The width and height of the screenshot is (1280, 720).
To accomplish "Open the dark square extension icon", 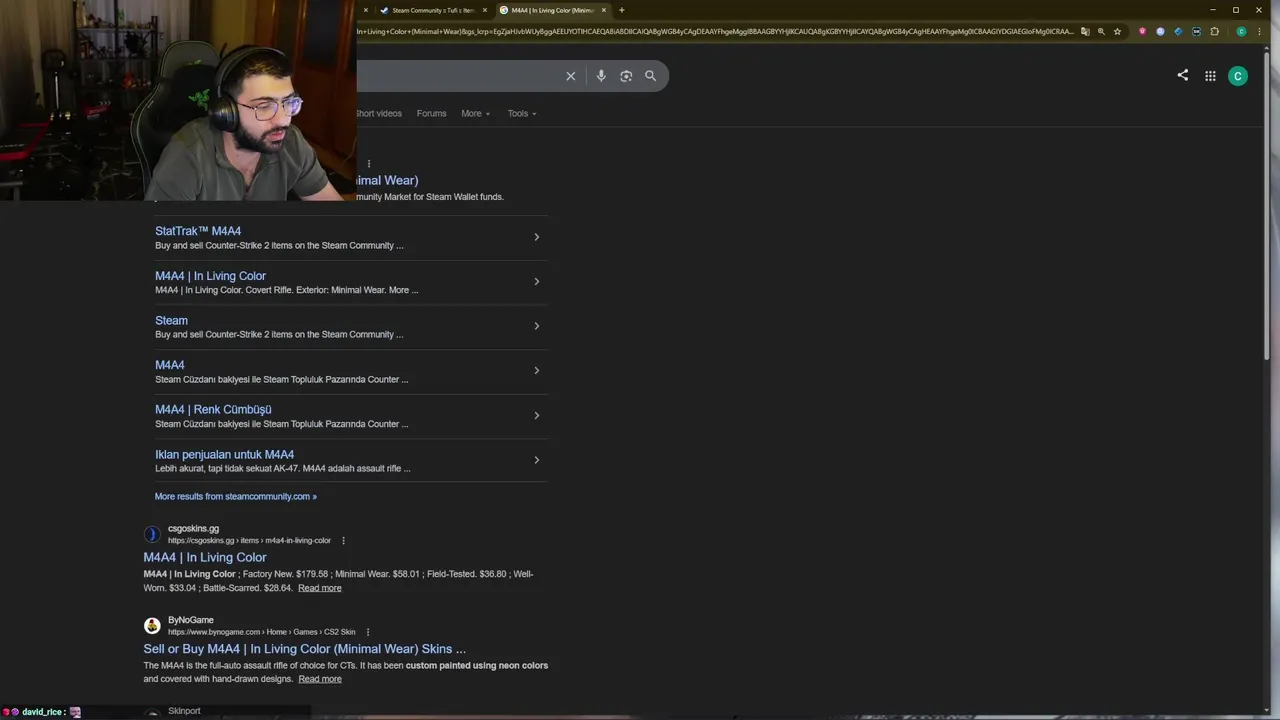I will (x=1196, y=31).
